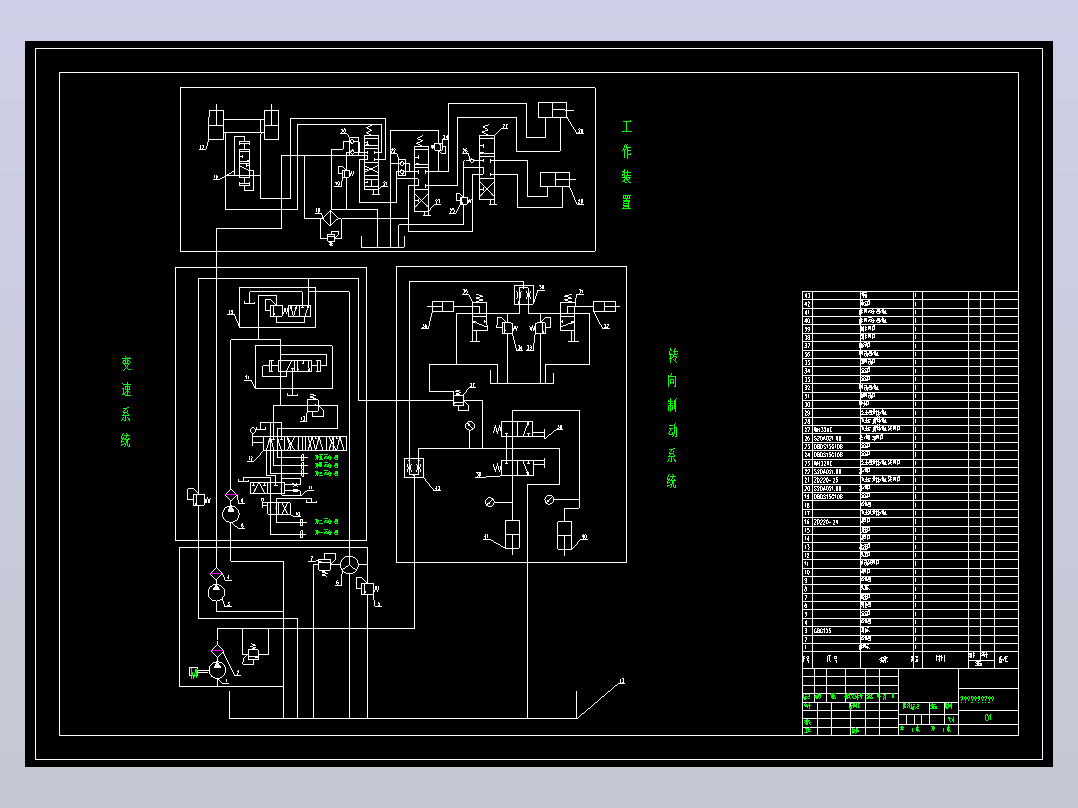Select the brake valve symbol labeled 39

pyautogui.click(x=515, y=468)
